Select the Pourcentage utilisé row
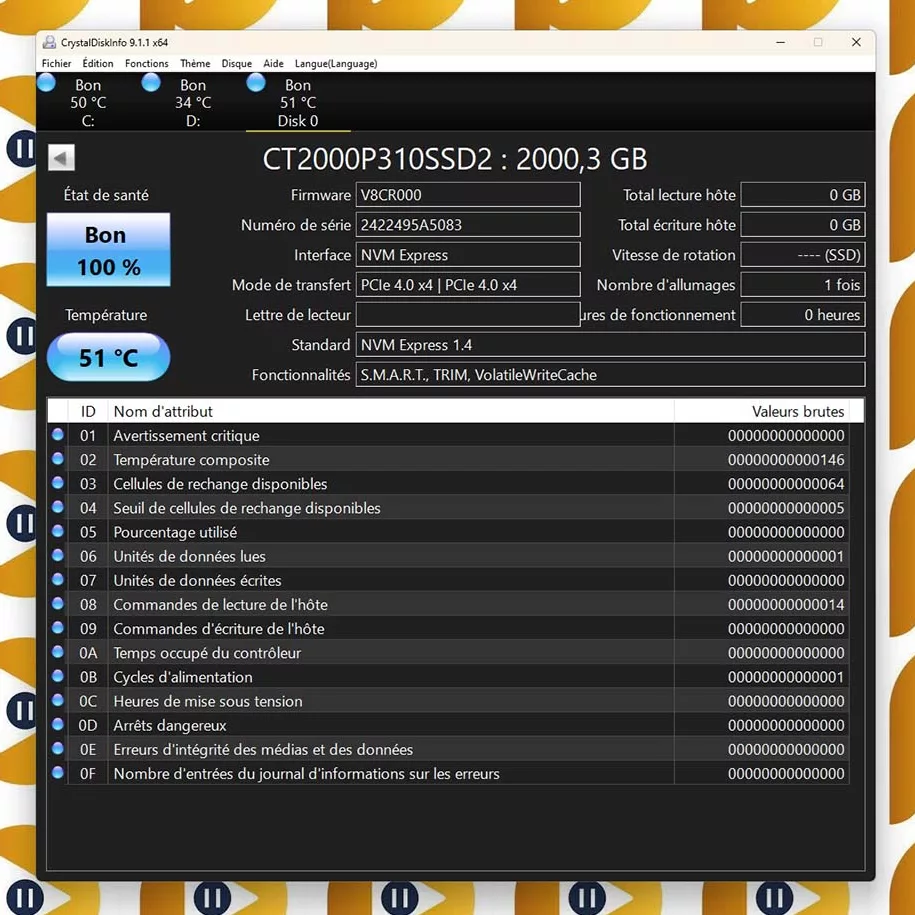 click(x=448, y=532)
